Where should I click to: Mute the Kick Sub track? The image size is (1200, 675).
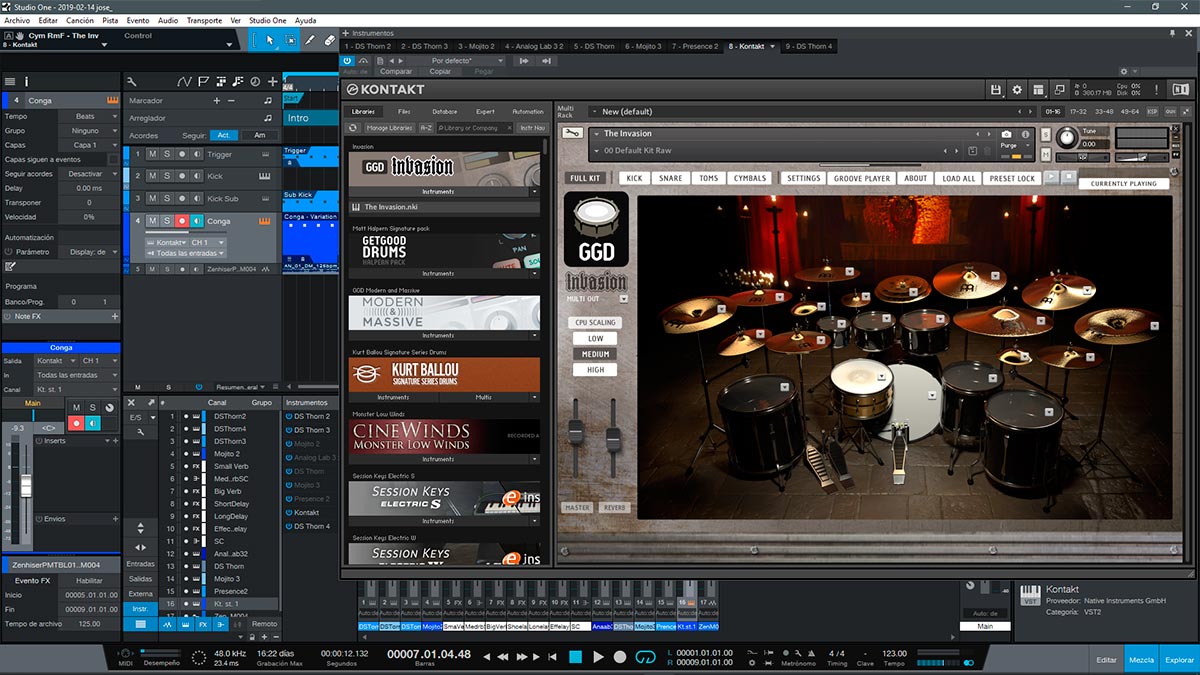152,198
